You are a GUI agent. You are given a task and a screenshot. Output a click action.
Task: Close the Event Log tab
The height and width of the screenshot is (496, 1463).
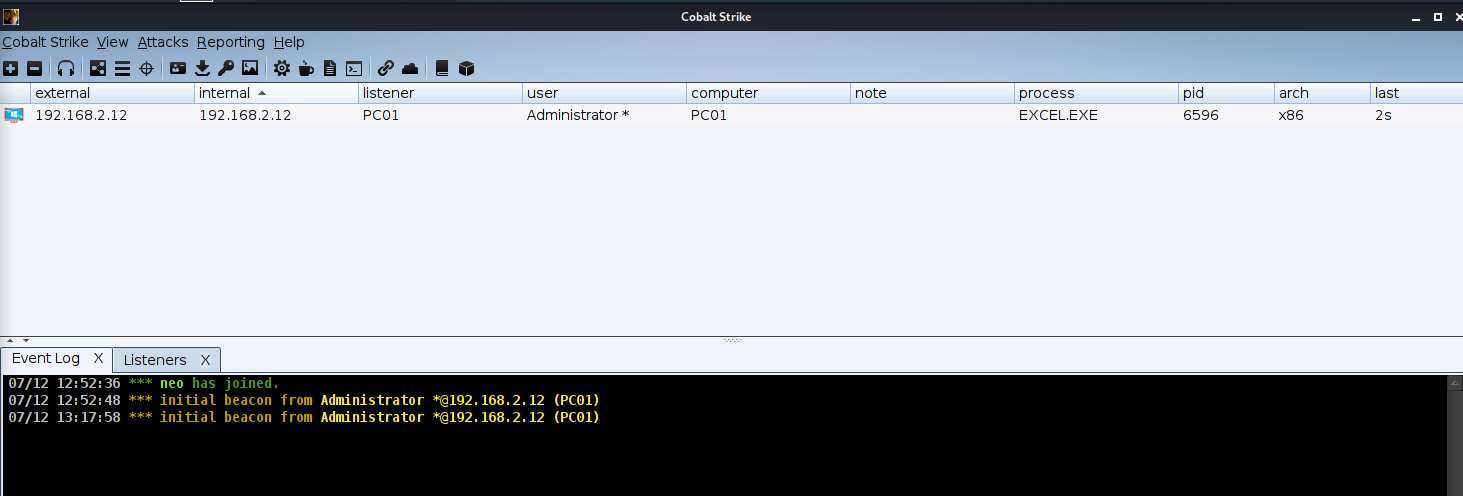(x=98, y=358)
